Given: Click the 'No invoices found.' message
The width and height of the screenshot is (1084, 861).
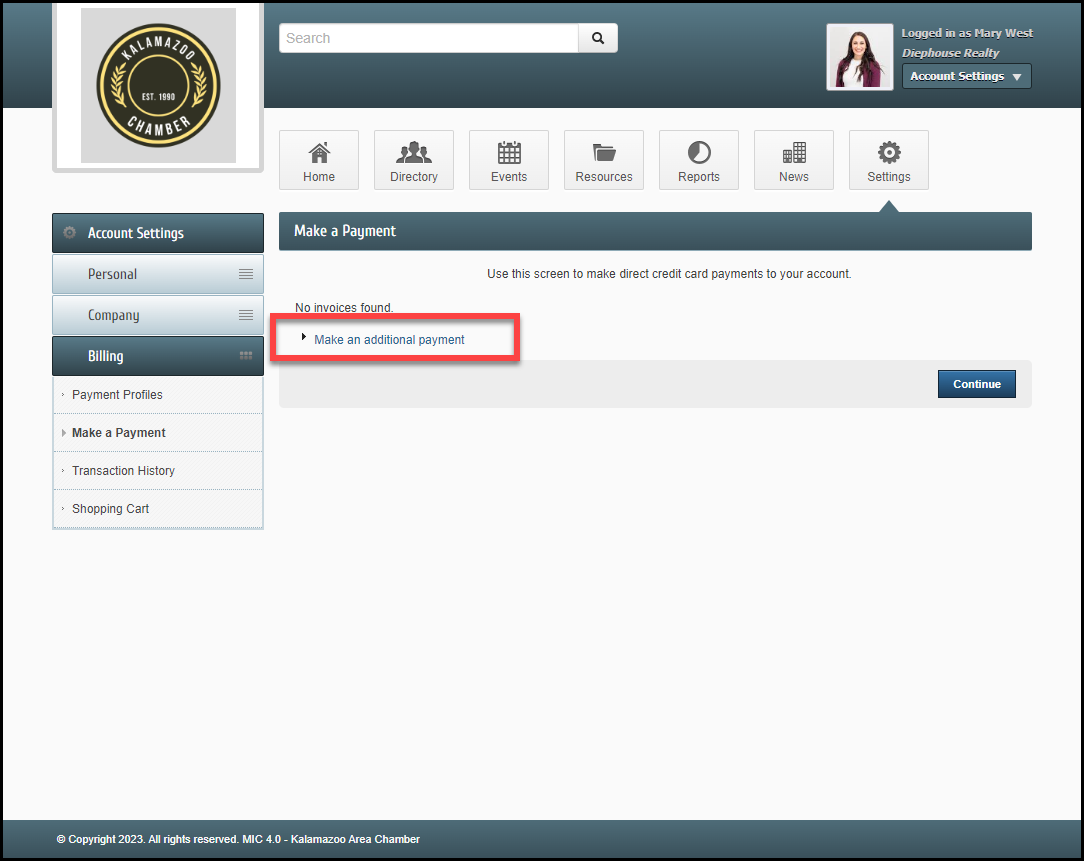Looking at the screenshot, I should pos(344,308).
